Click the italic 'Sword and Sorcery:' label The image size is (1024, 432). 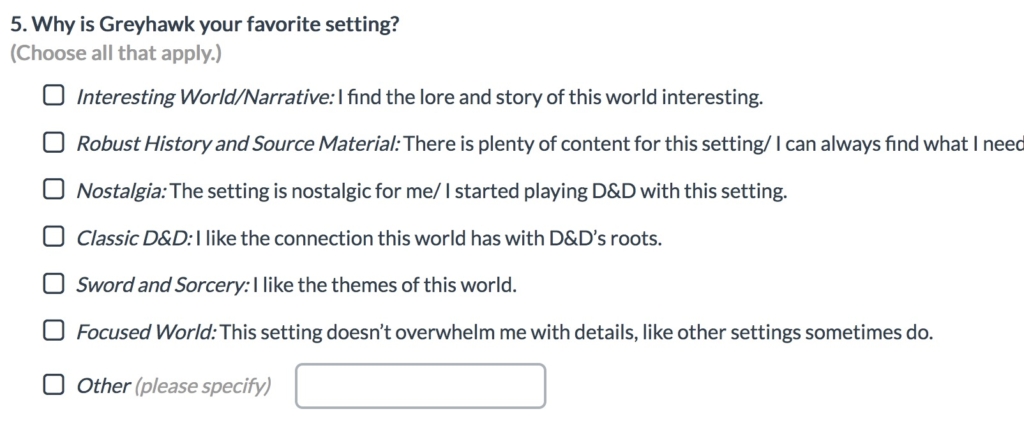(x=163, y=286)
